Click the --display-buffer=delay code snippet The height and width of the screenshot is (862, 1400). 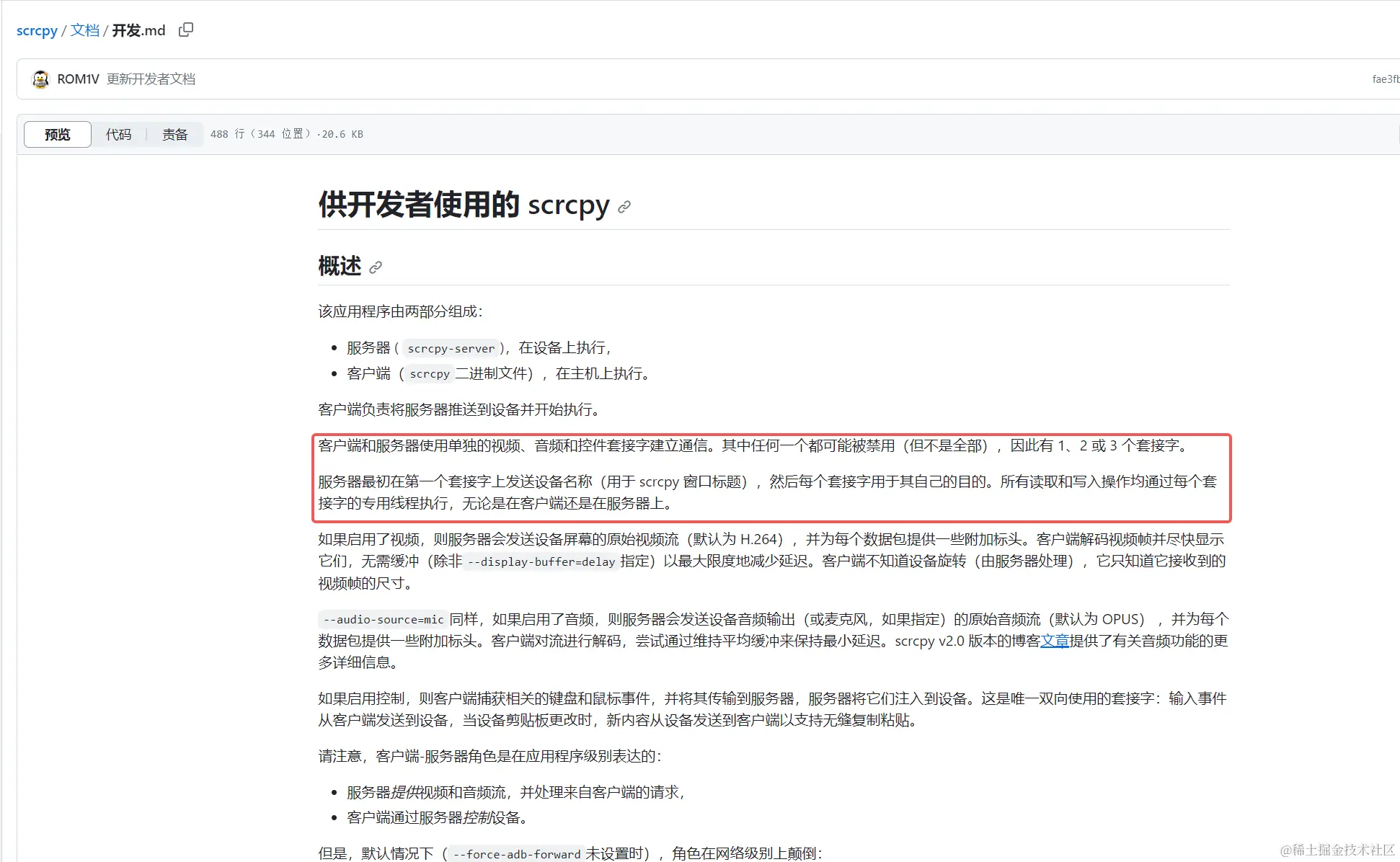[541, 561]
